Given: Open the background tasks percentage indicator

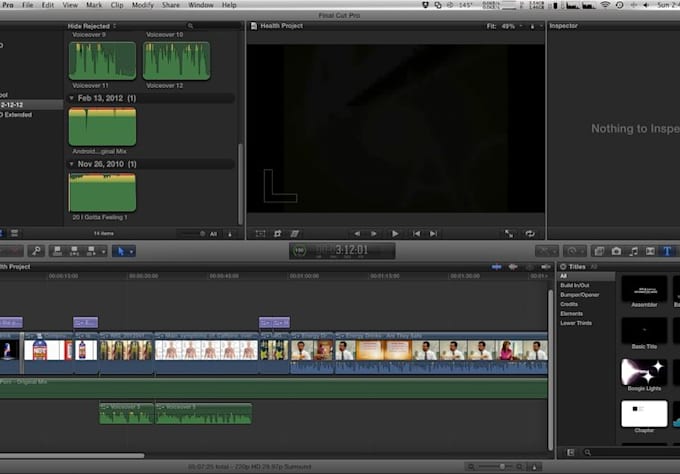Looking at the screenshot, I should pos(299,251).
